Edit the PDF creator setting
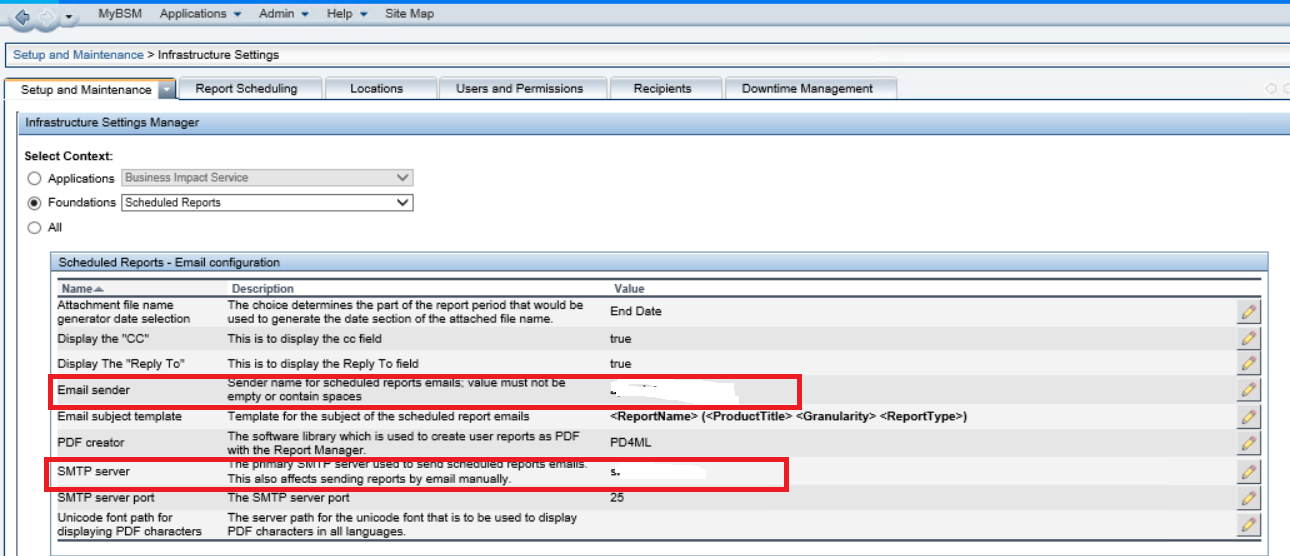 (1248, 443)
